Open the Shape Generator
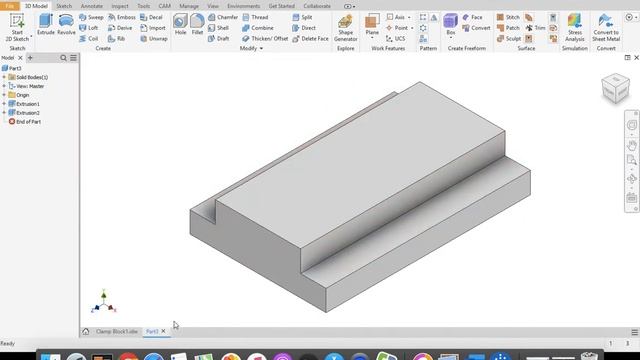This screenshot has height=360, width=640. (x=345, y=28)
